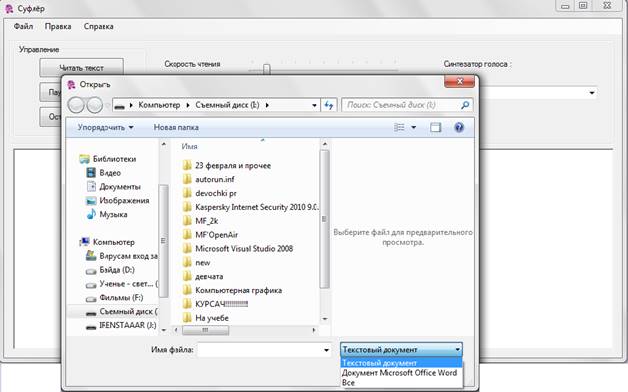Open the Синтезатор голоса dropdown
Screen dimensions: 628x392
[x=592, y=93]
